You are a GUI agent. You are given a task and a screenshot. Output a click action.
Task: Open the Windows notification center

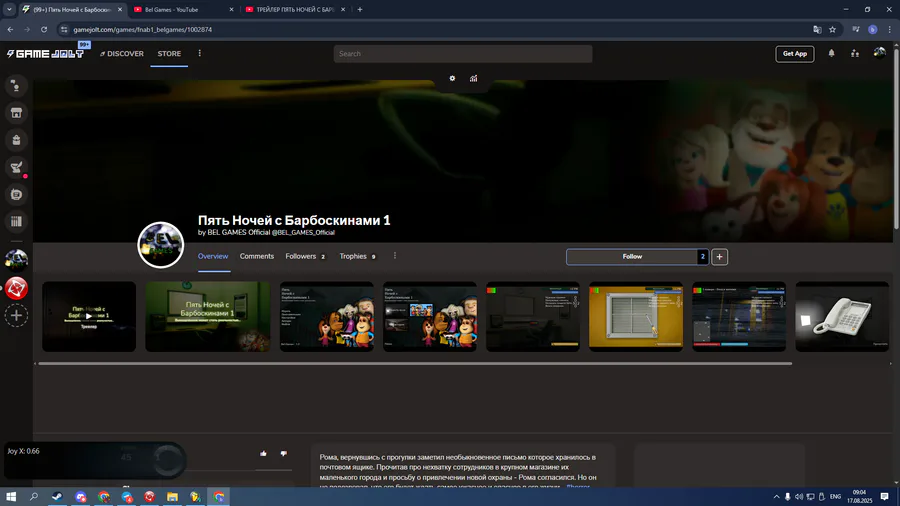pyautogui.click(x=885, y=497)
